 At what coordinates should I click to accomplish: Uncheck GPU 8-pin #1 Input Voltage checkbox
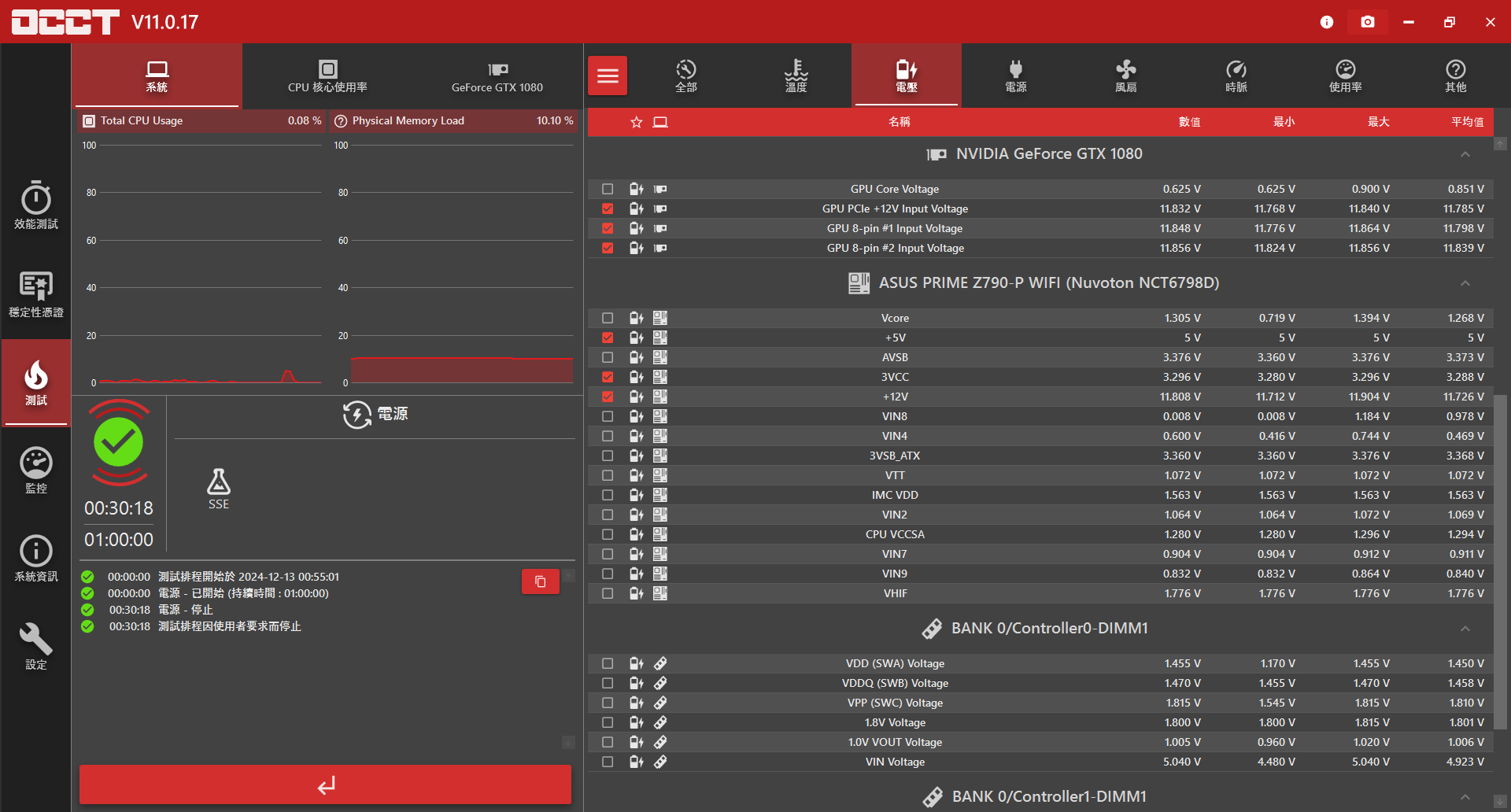[608, 228]
